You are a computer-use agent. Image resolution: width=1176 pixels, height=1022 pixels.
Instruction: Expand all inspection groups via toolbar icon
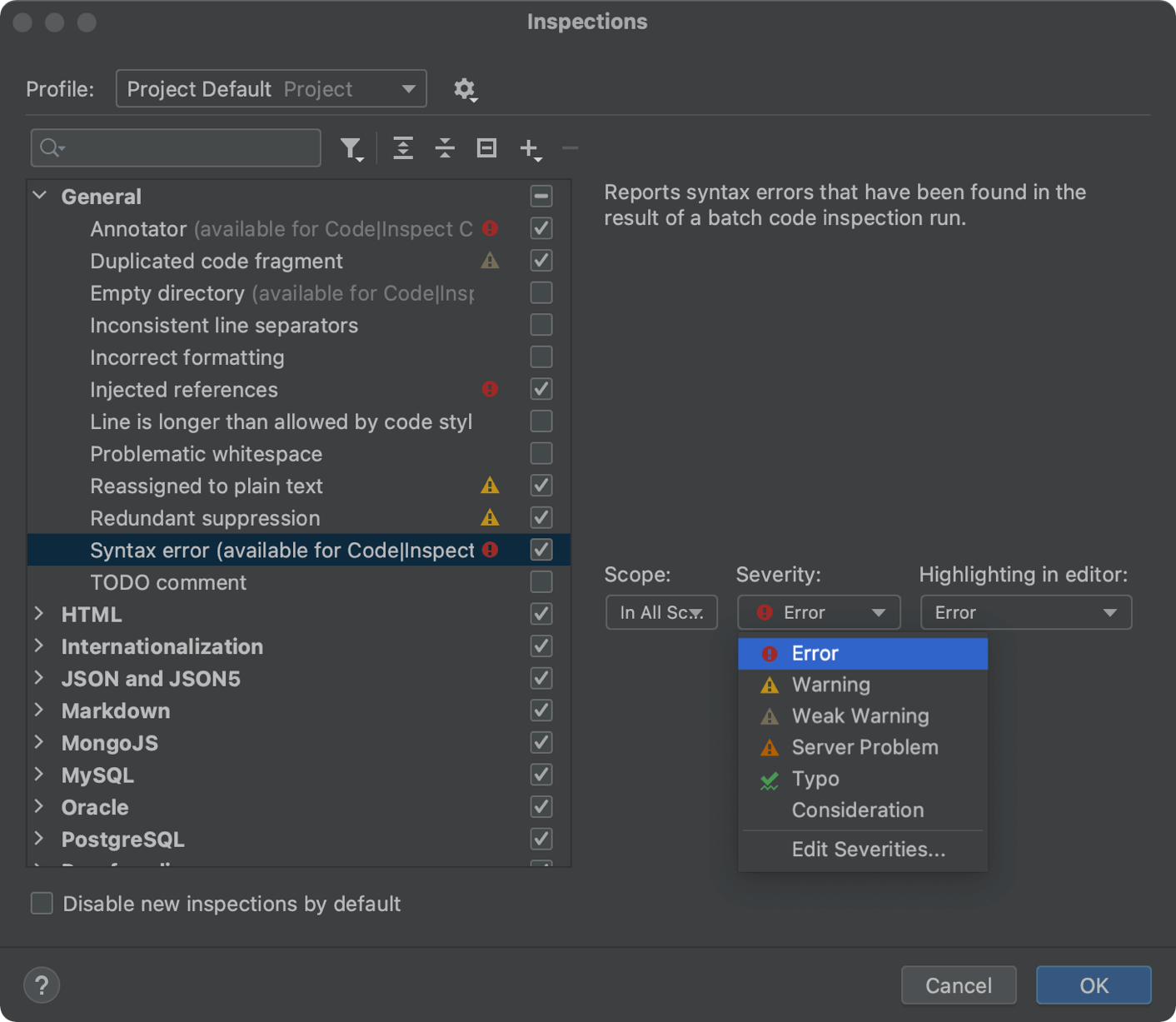click(403, 147)
